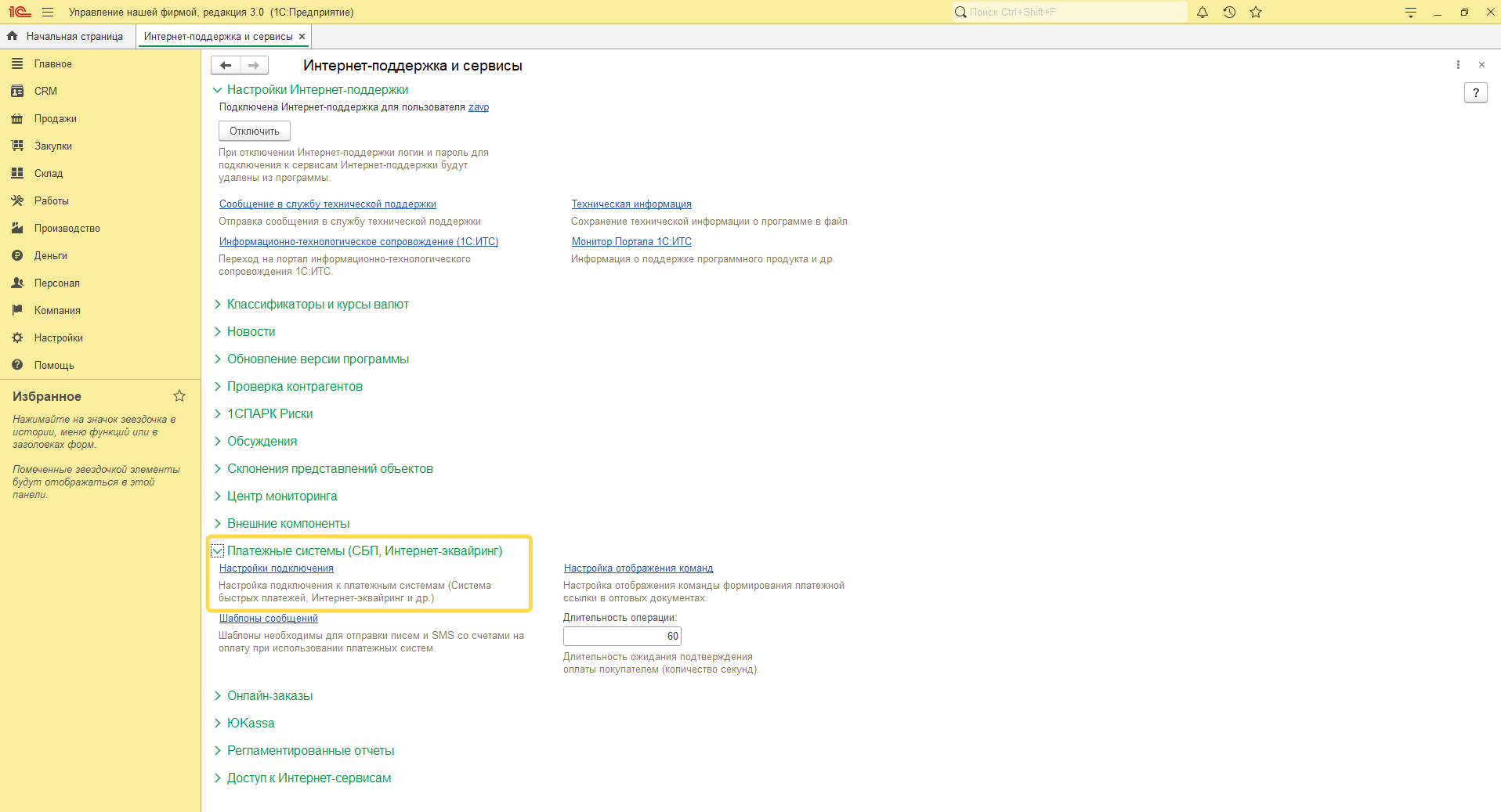
Task: Click the notifications bell icon
Action: pyautogui.click(x=1202, y=13)
